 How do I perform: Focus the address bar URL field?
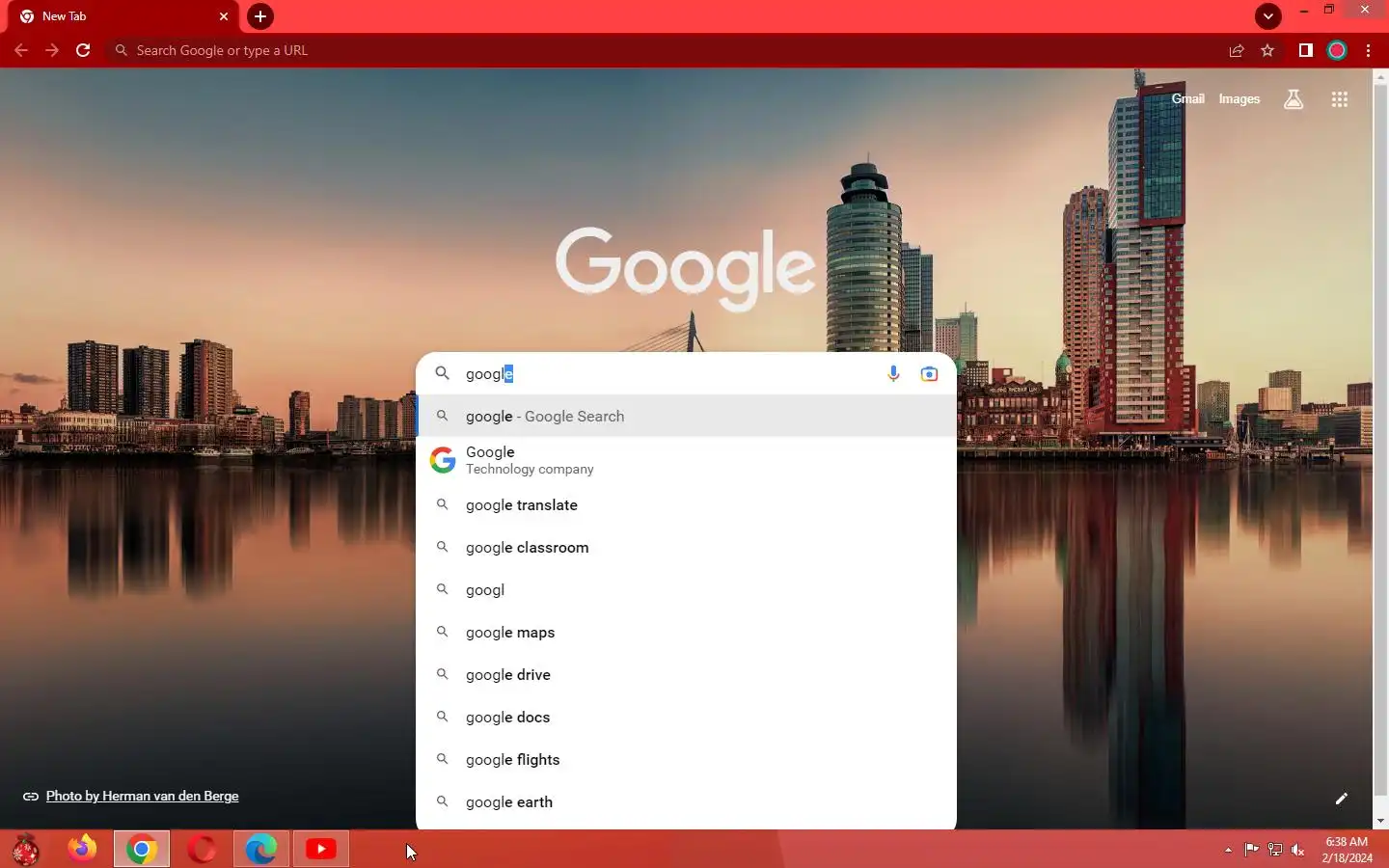point(666,50)
